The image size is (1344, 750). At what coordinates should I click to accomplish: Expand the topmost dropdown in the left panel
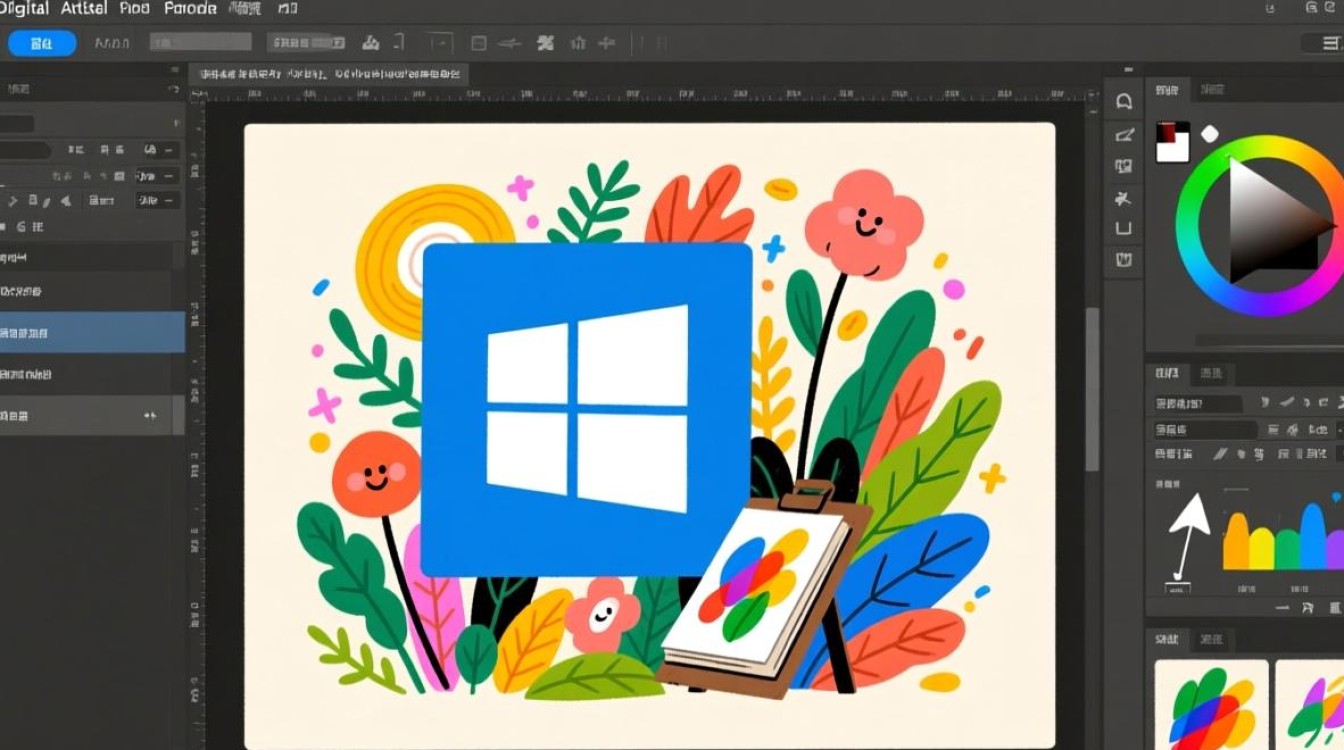[x=155, y=150]
